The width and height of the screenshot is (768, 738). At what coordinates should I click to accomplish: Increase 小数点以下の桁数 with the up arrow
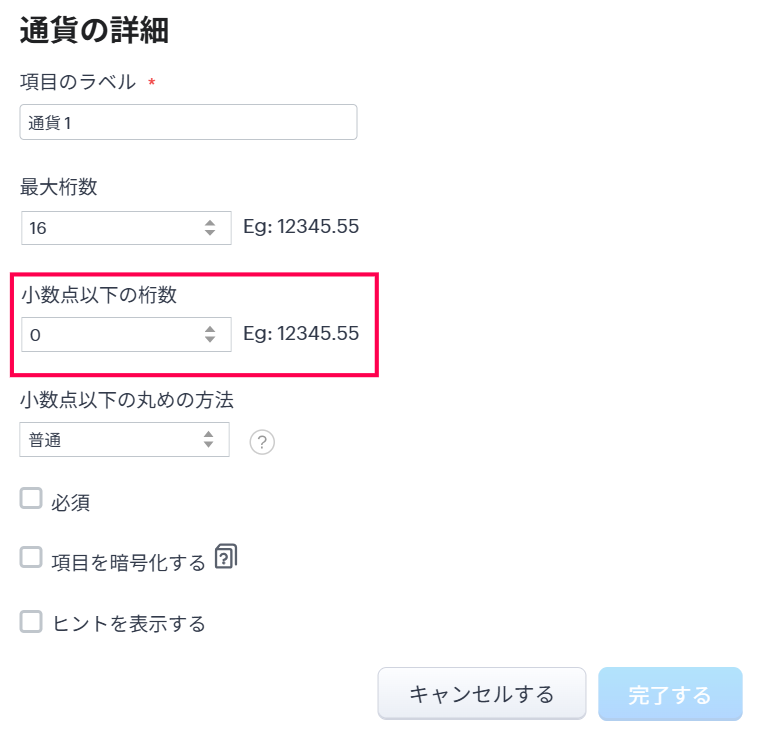(x=210, y=329)
